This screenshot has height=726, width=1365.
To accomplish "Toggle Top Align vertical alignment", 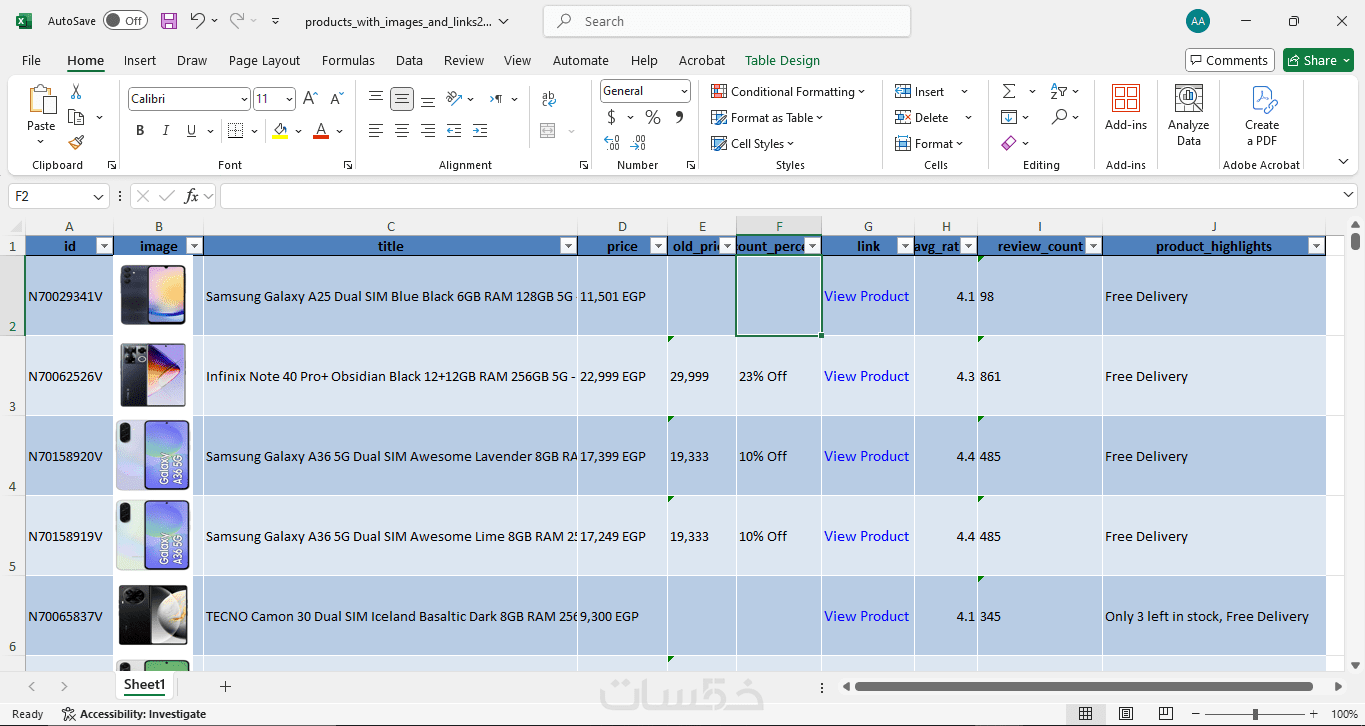I will 376,98.
